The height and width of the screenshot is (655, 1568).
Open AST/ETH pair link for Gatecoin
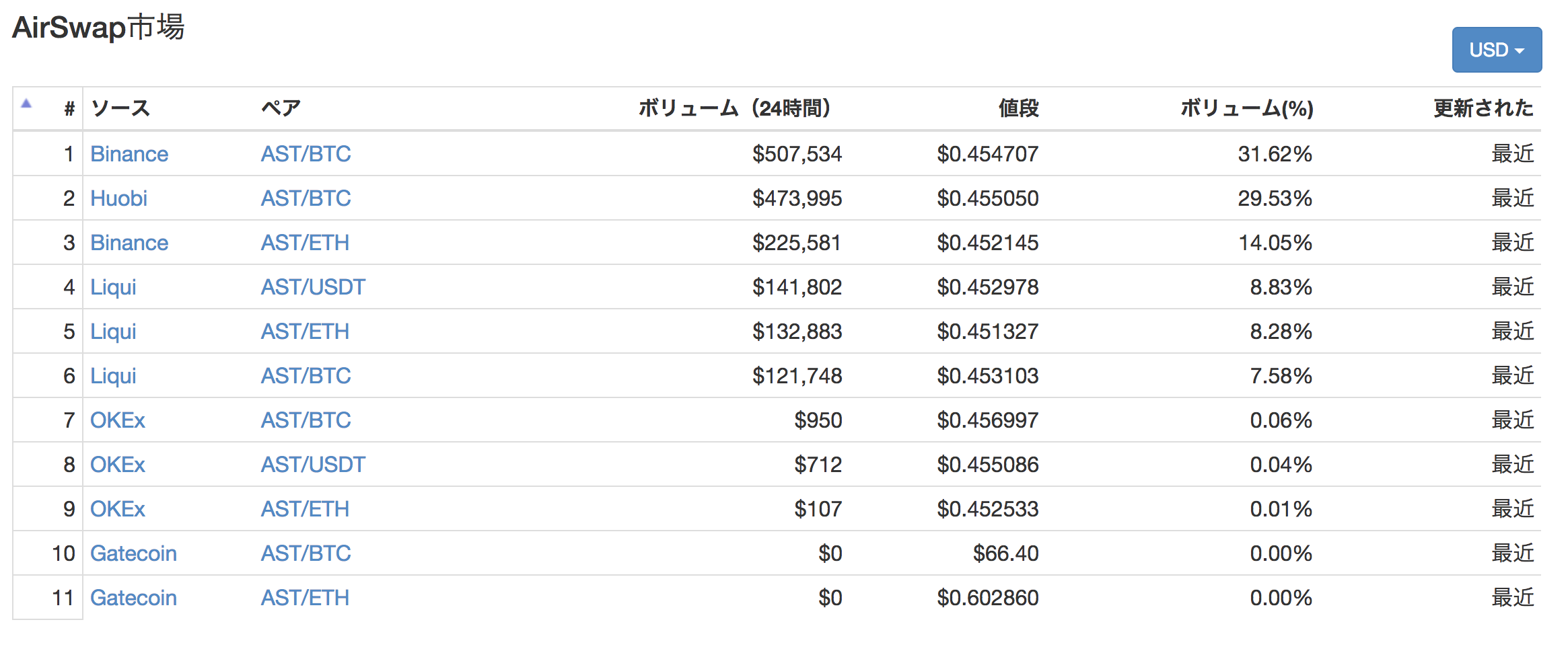point(306,598)
